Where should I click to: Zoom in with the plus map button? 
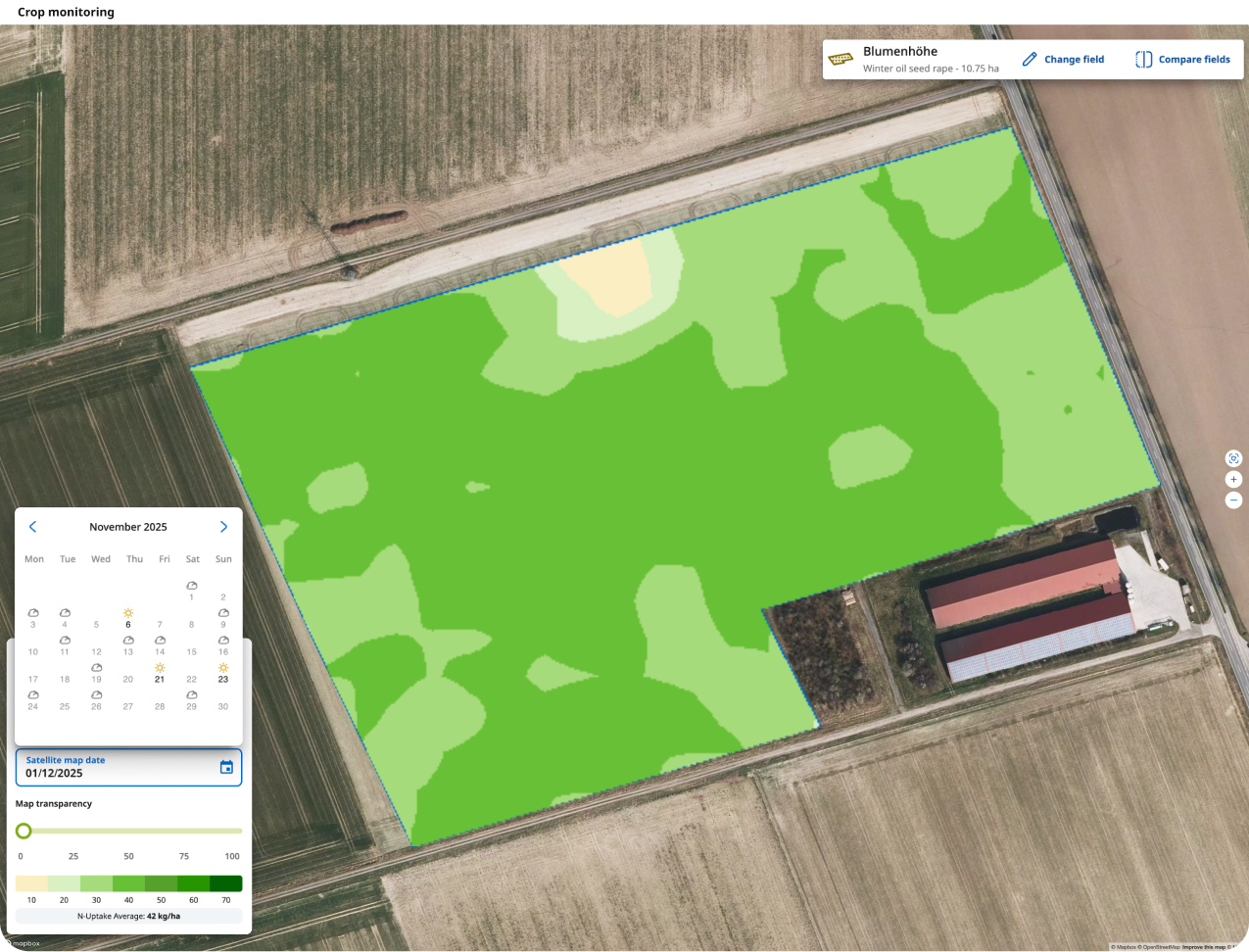1233,480
